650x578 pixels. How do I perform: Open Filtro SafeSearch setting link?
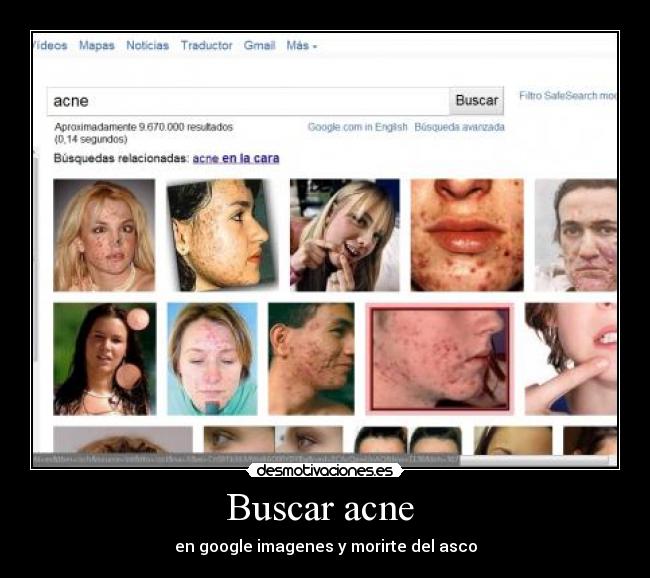pyautogui.click(x=568, y=96)
